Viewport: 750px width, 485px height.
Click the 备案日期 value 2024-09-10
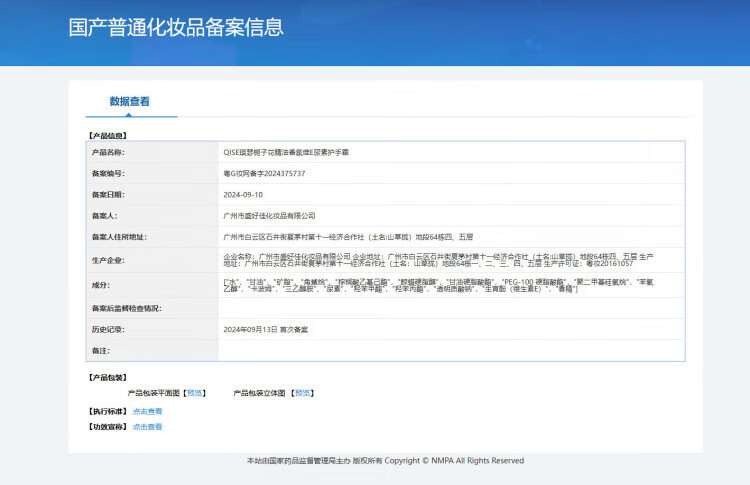pyautogui.click(x=244, y=194)
